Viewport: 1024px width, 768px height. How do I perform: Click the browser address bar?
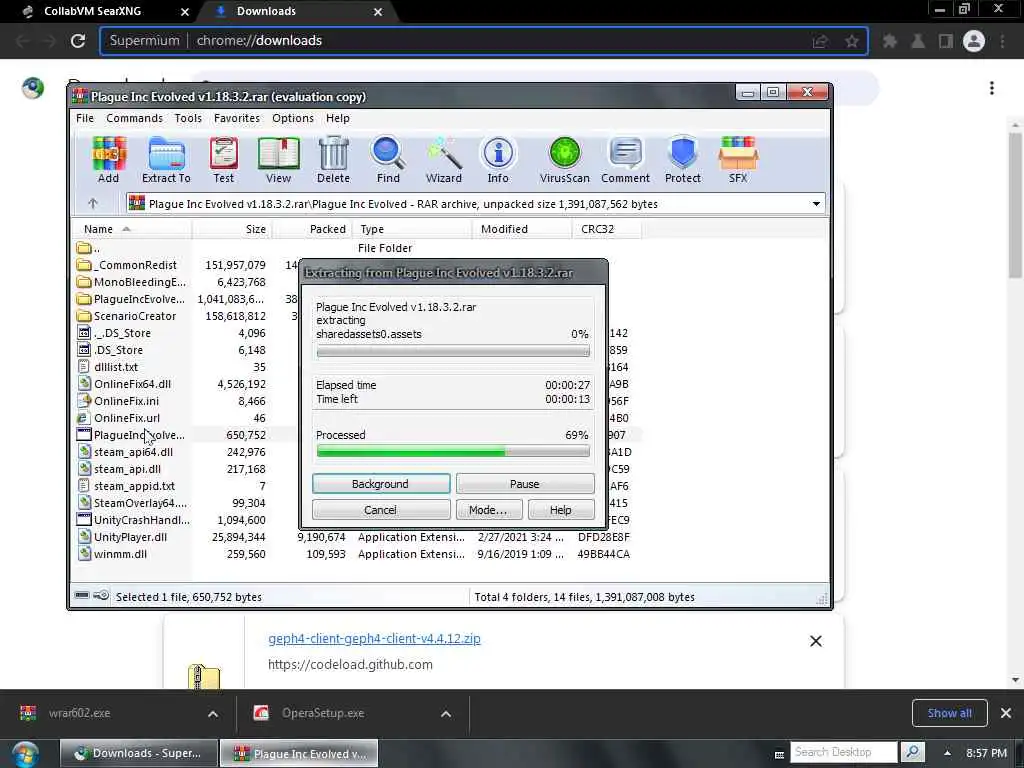click(x=483, y=40)
